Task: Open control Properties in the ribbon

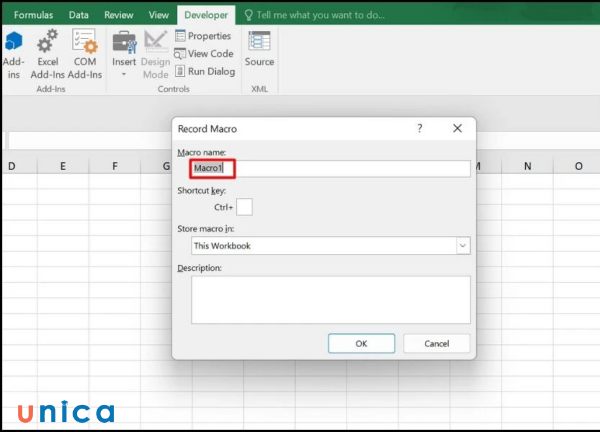Action: coord(202,36)
